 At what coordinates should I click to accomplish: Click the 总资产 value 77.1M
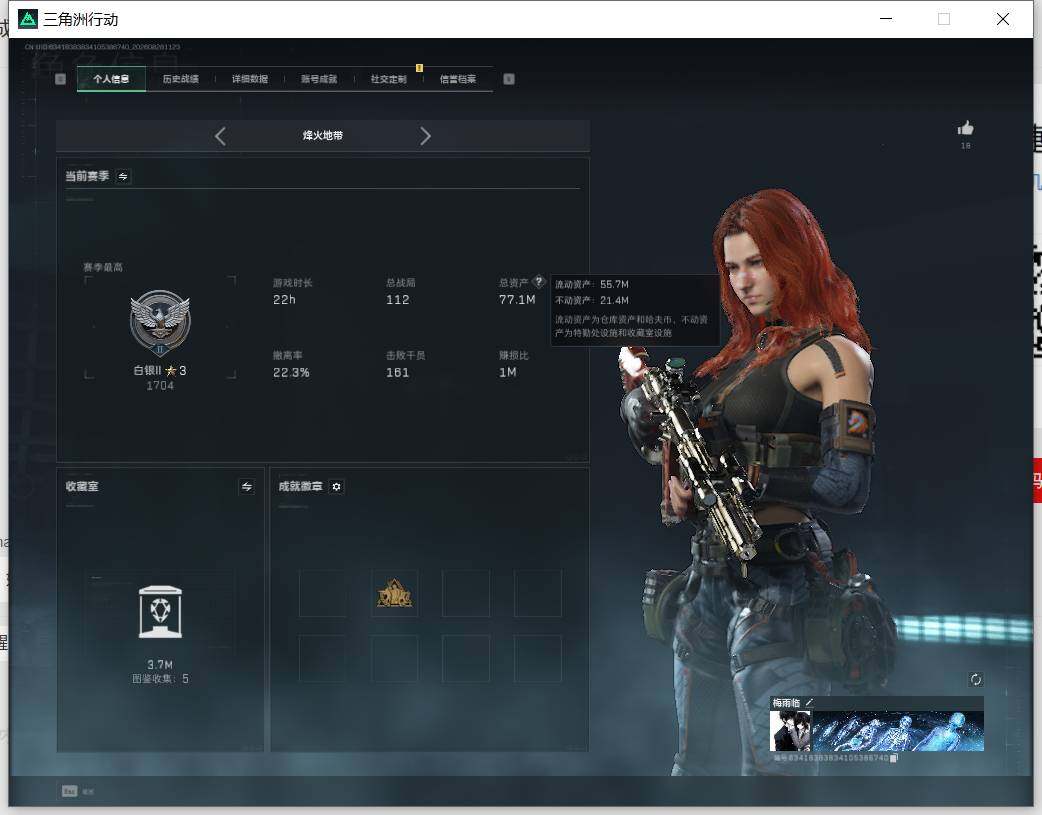(517, 300)
